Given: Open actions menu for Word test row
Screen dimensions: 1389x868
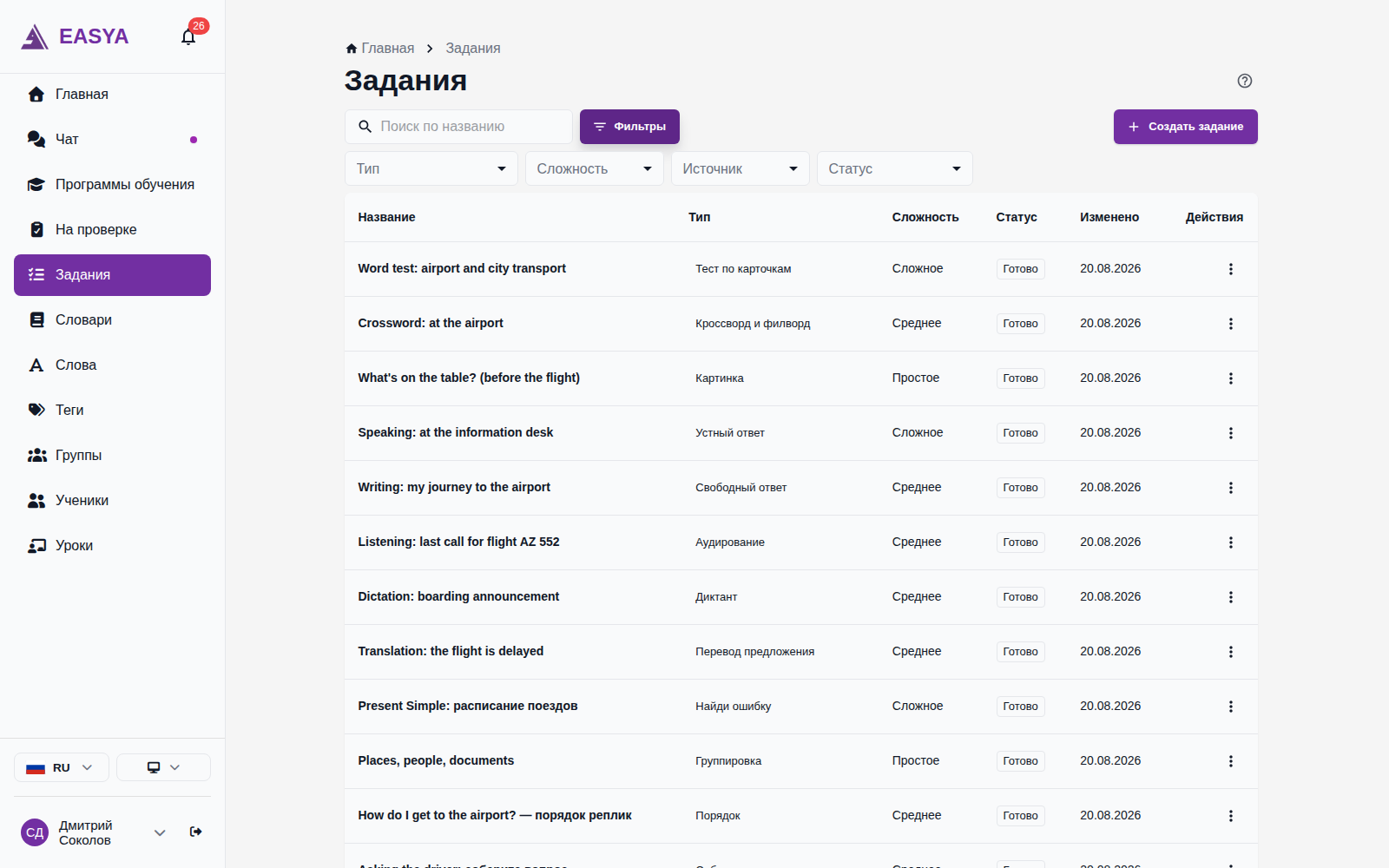Looking at the screenshot, I should (1230, 269).
